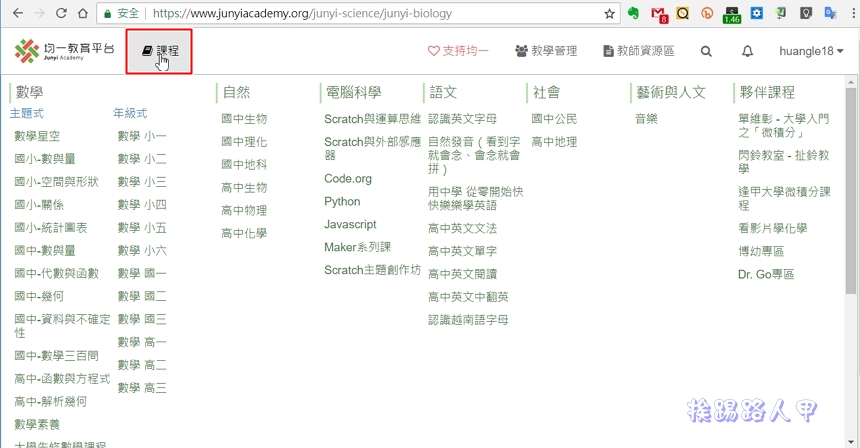Open 博幼專區 partner course
This screenshot has width=860, height=448.
point(761,251)
